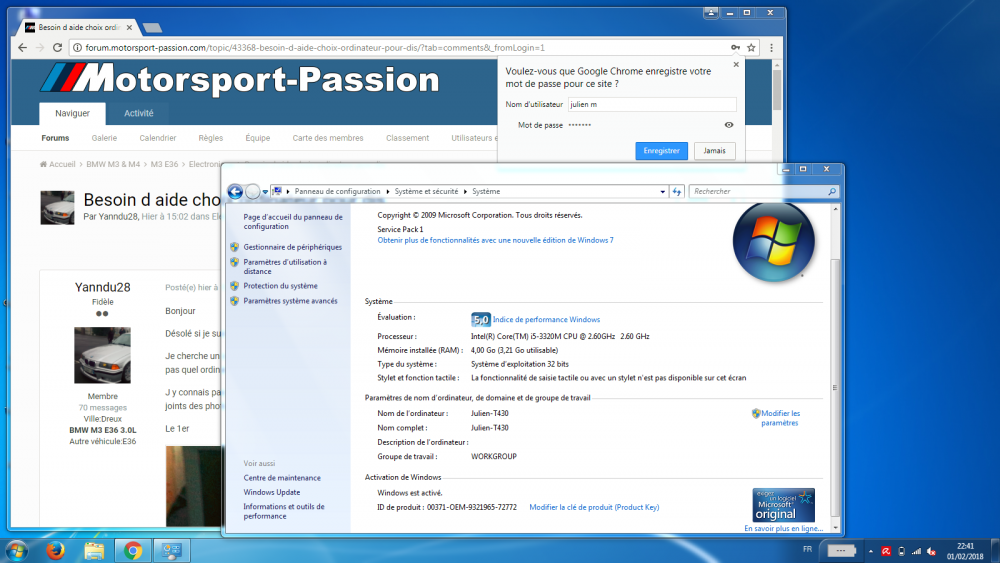Click En savoir plus en ligne link

point(784,529)
